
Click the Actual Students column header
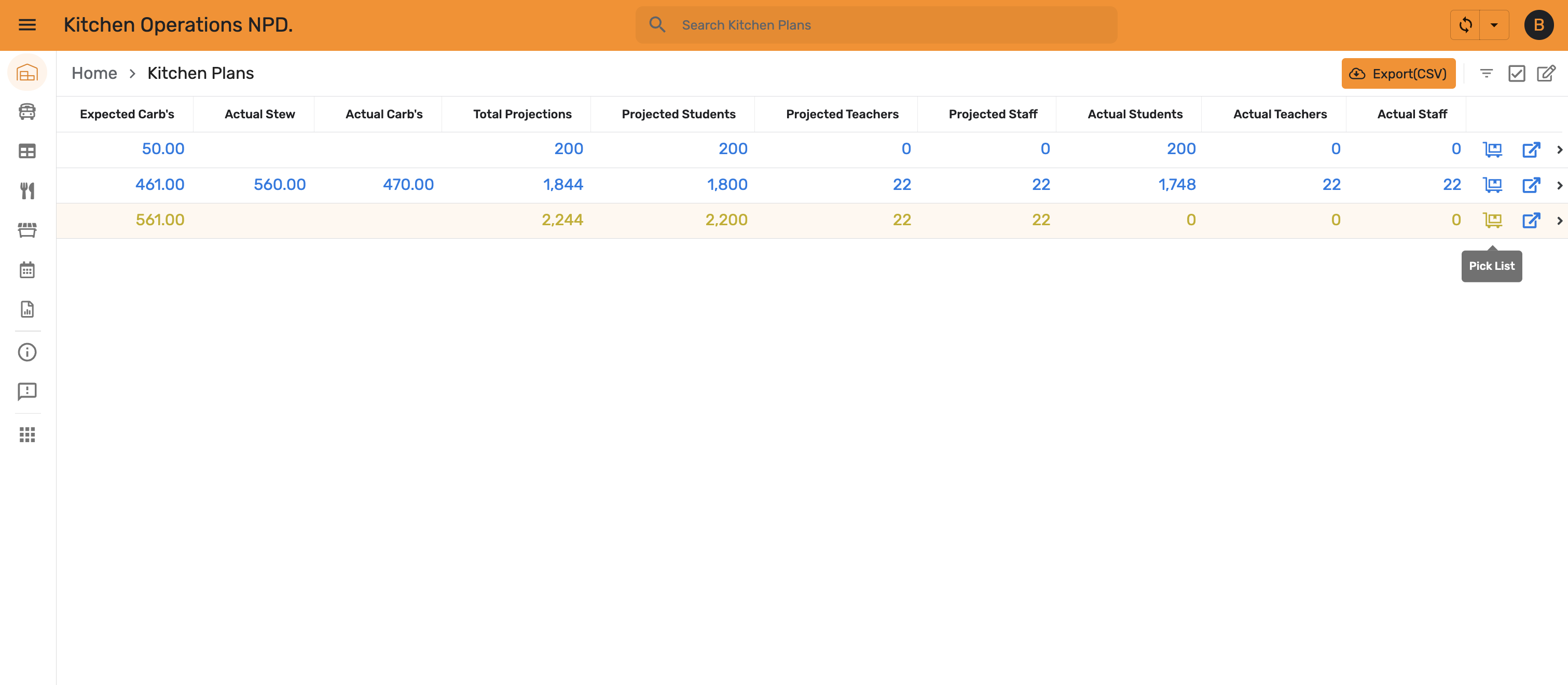pos(1135,114)
